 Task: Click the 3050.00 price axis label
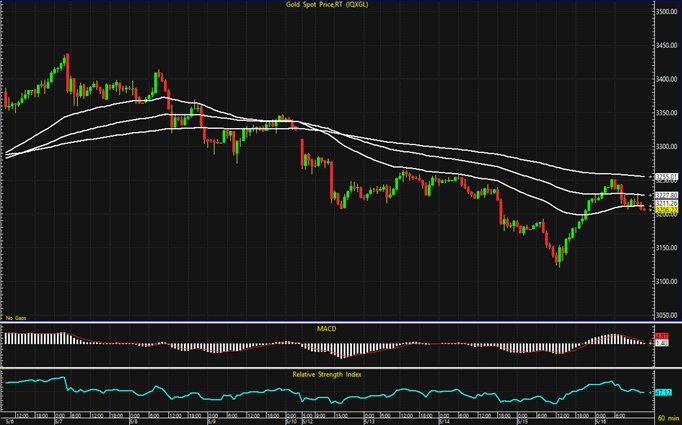click(x=667, y=314)
